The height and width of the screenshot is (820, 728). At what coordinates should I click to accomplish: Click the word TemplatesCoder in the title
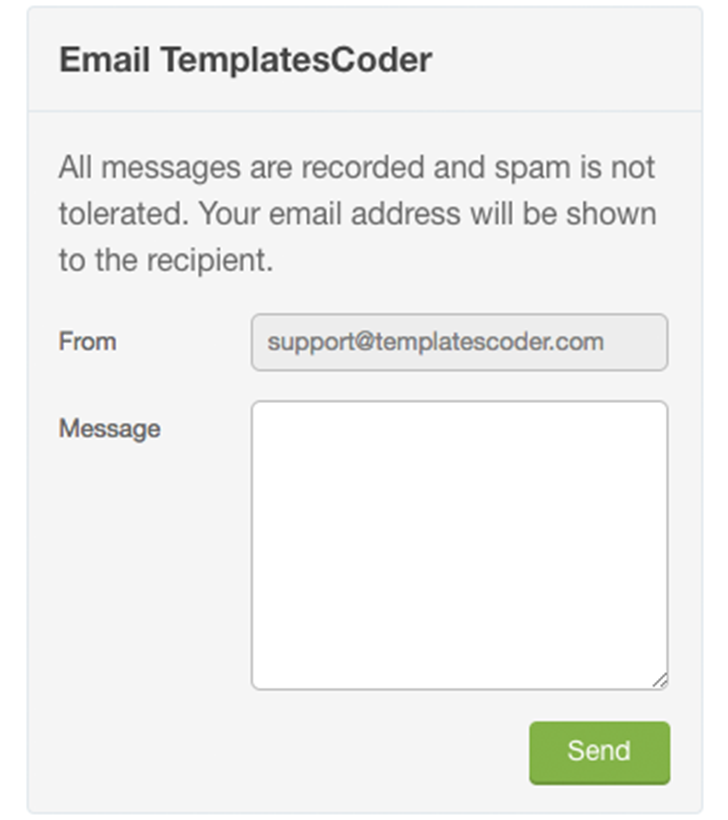click(296, 60)
